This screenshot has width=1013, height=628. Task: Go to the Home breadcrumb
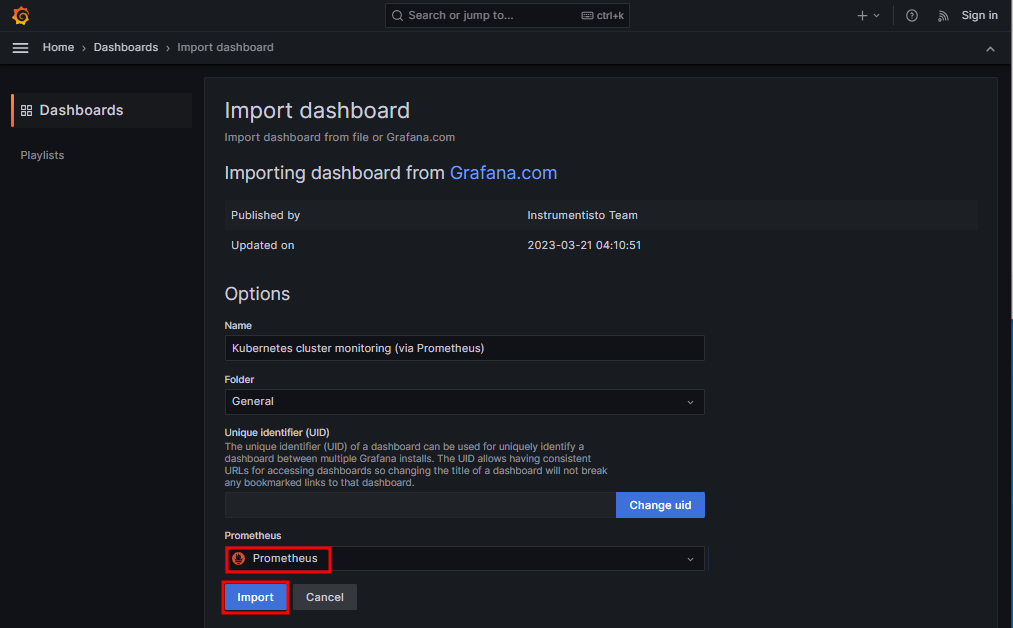point(58,47)
